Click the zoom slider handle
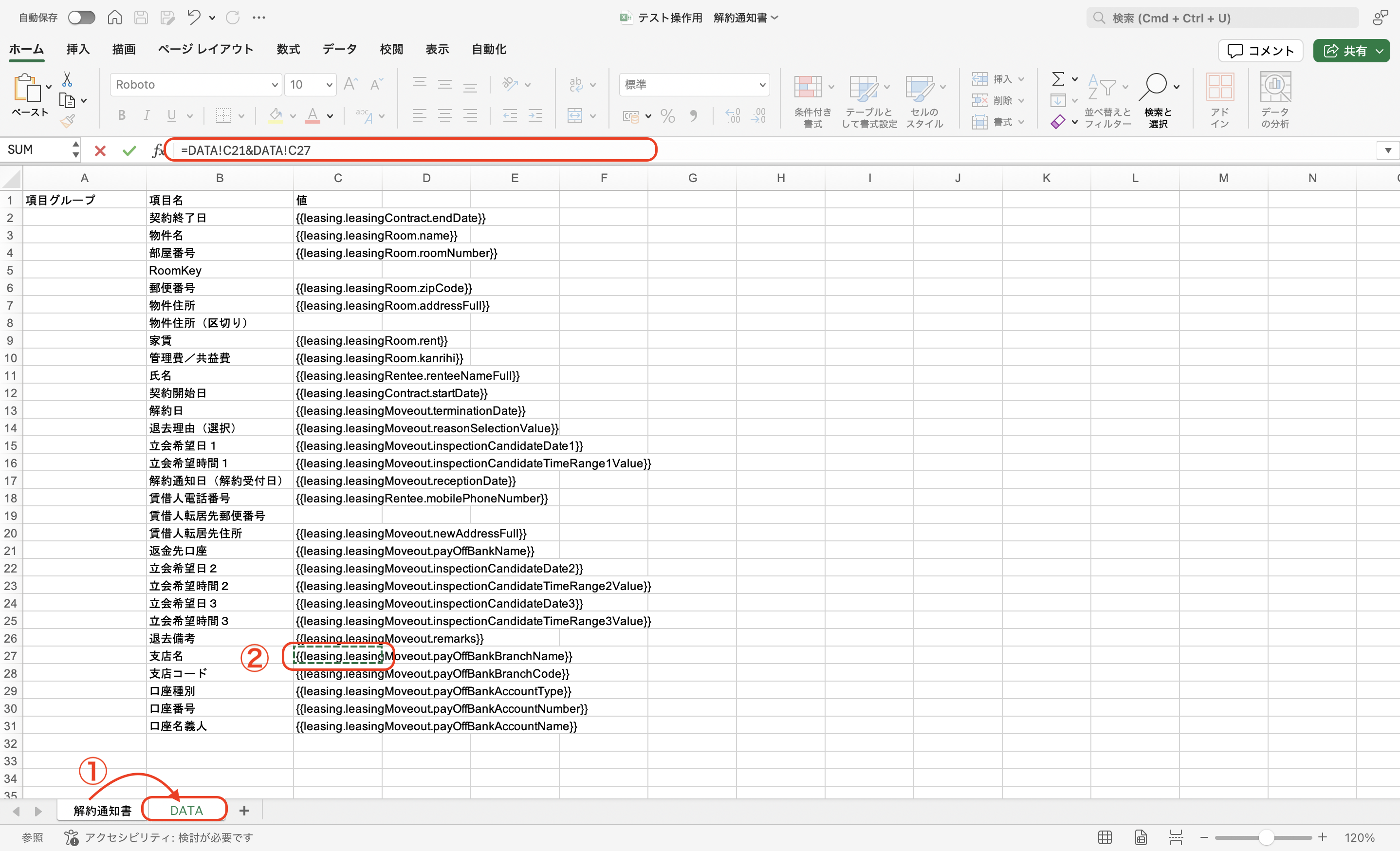This screenshot has width=1400, height=851. pyautogui.click(x=1266, y=837)
